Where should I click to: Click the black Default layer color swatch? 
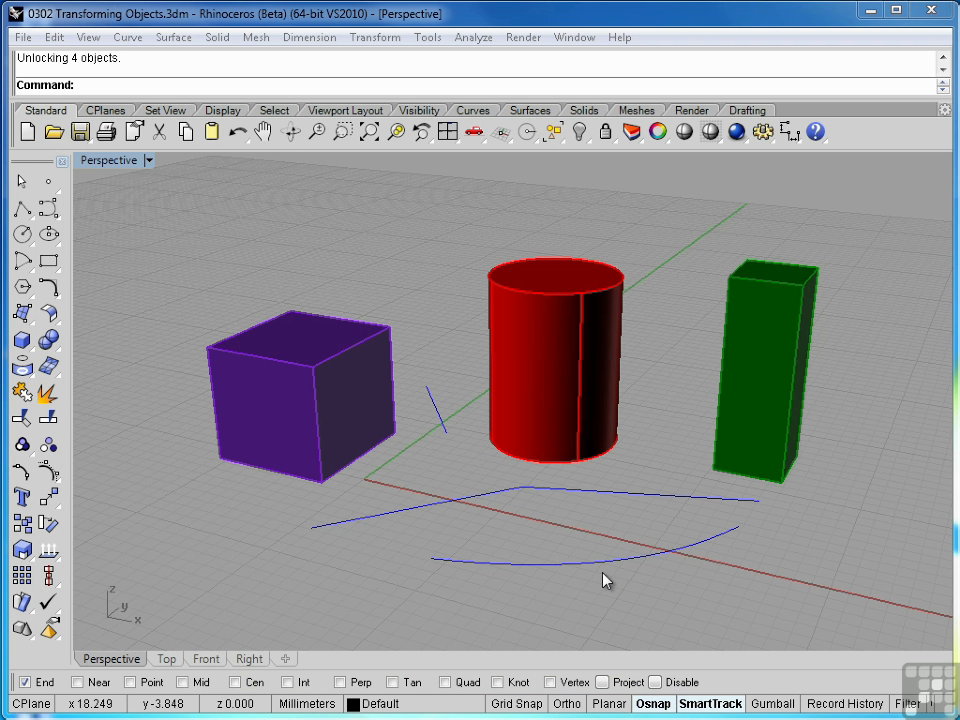pyautogui.click(x=353, y=705)
